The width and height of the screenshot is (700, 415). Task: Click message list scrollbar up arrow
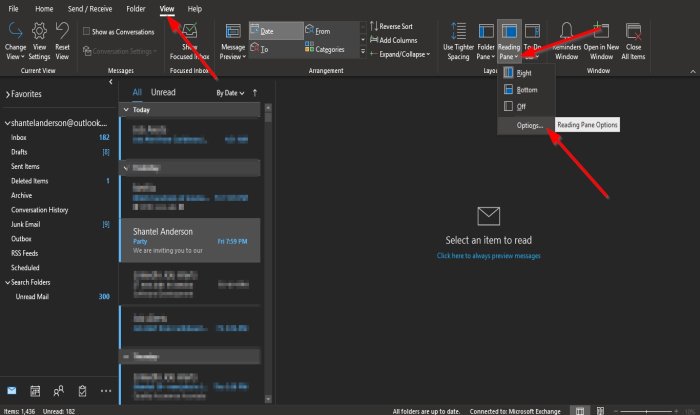(268, 108)
